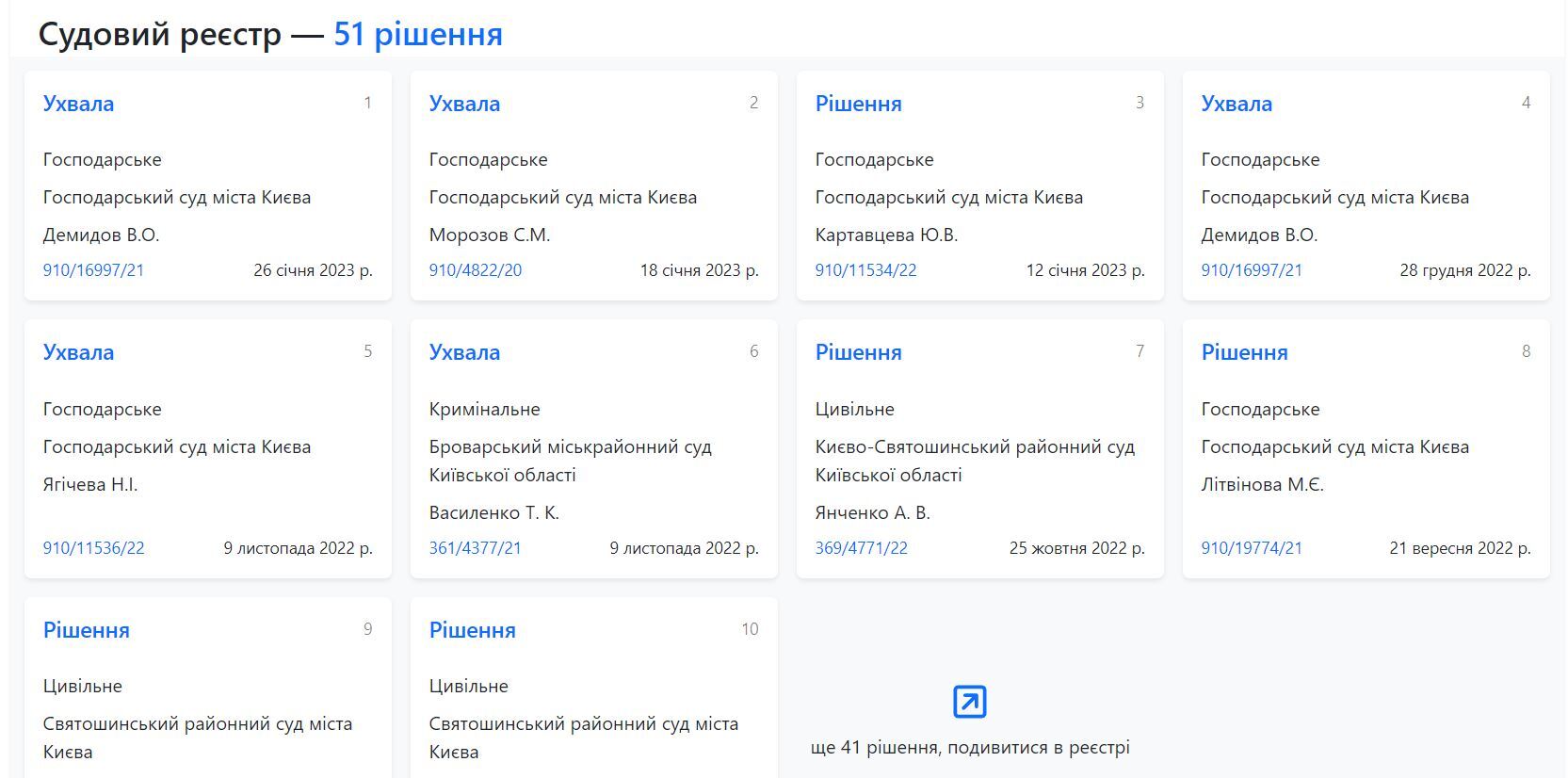Open case 910/16997/21 dated 28 грудня 2022

pos(1252,270)
